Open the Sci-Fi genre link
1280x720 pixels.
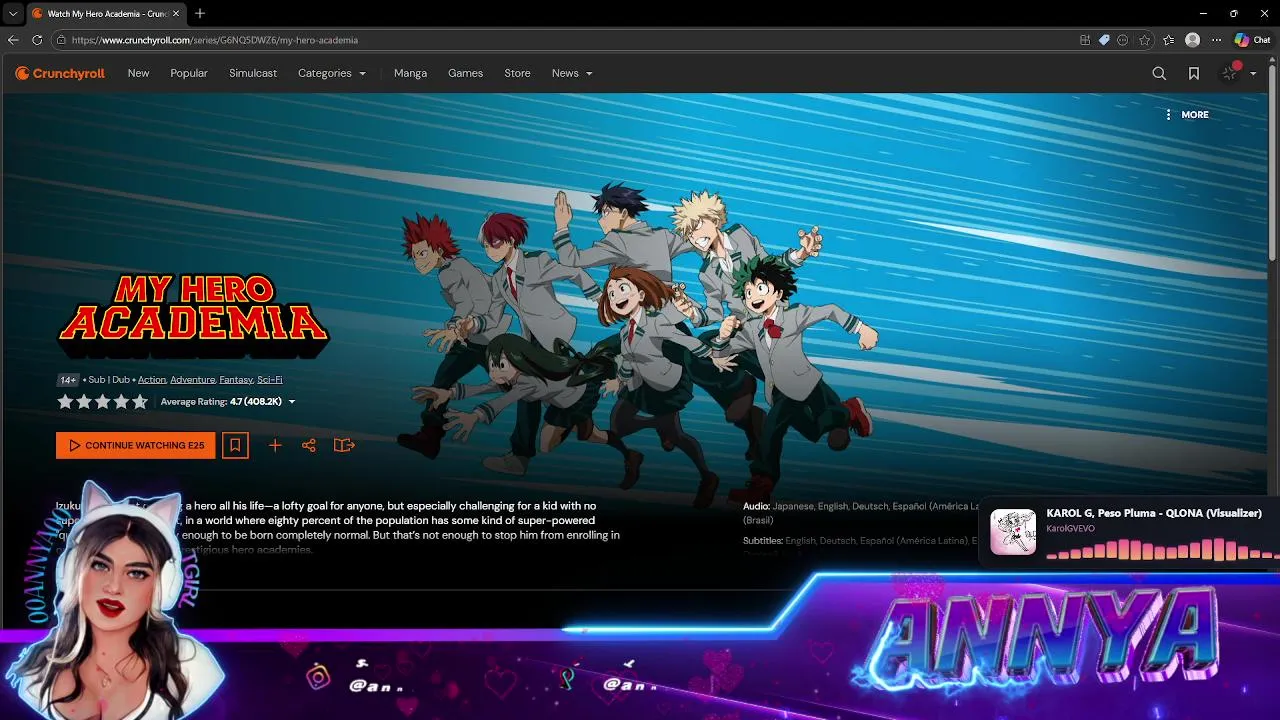(x=270, y=380)
